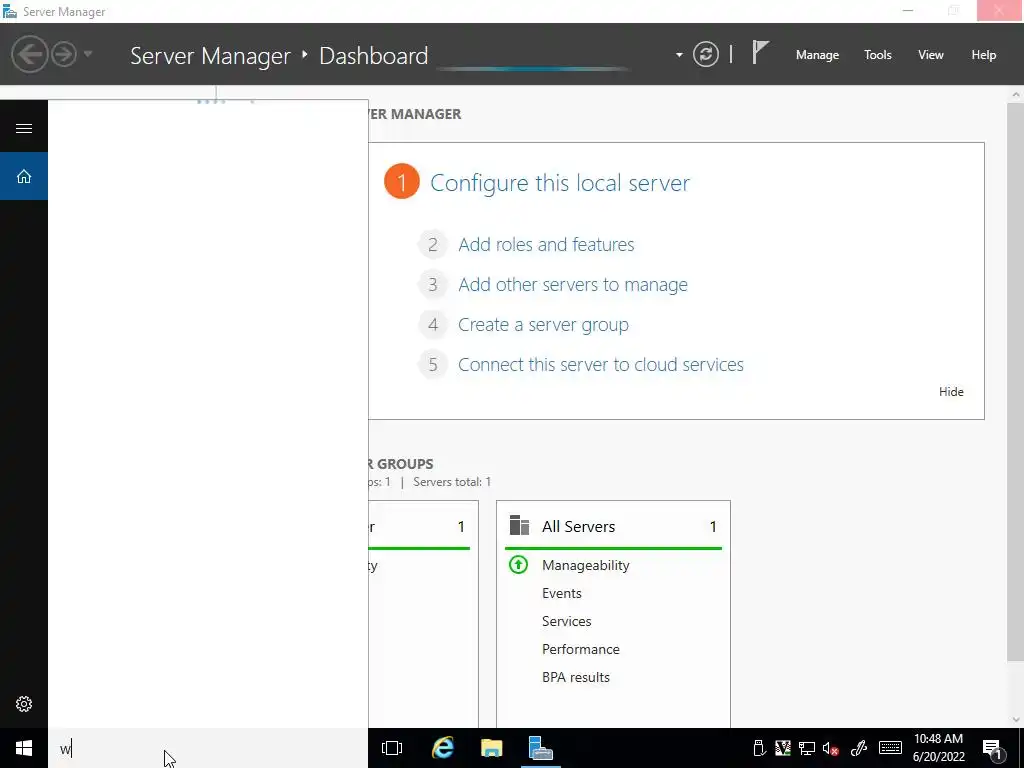Click the orange step 1 circle
The height and width of the screenshot is (768, 1024).
(x=402, y=182)
